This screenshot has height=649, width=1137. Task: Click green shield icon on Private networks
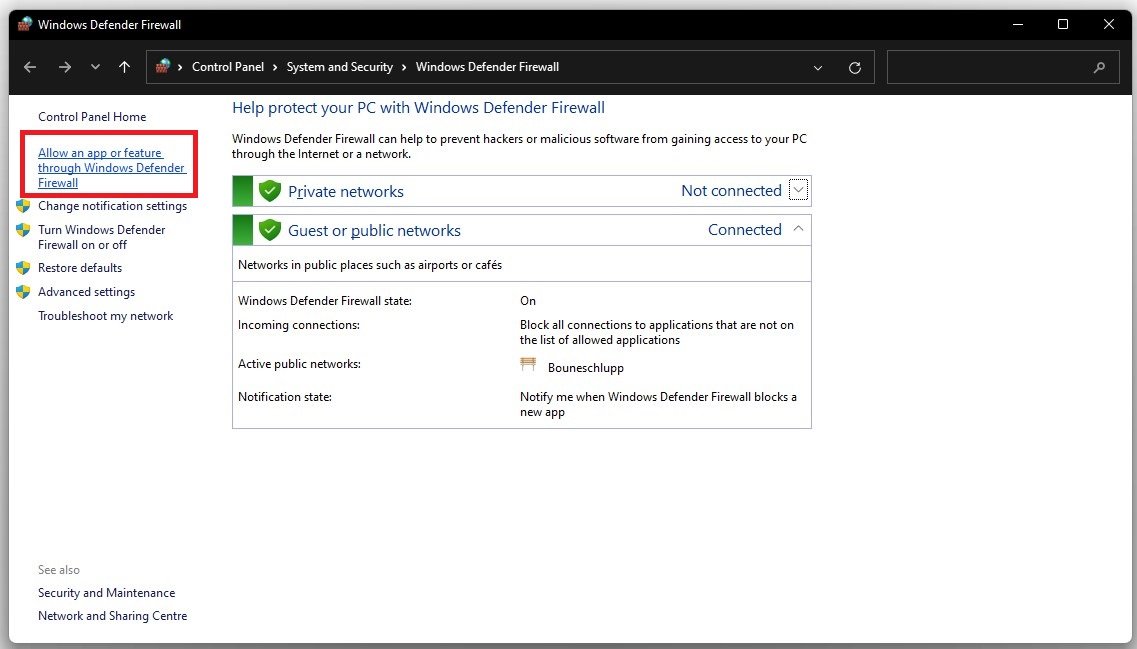[270, 191]
